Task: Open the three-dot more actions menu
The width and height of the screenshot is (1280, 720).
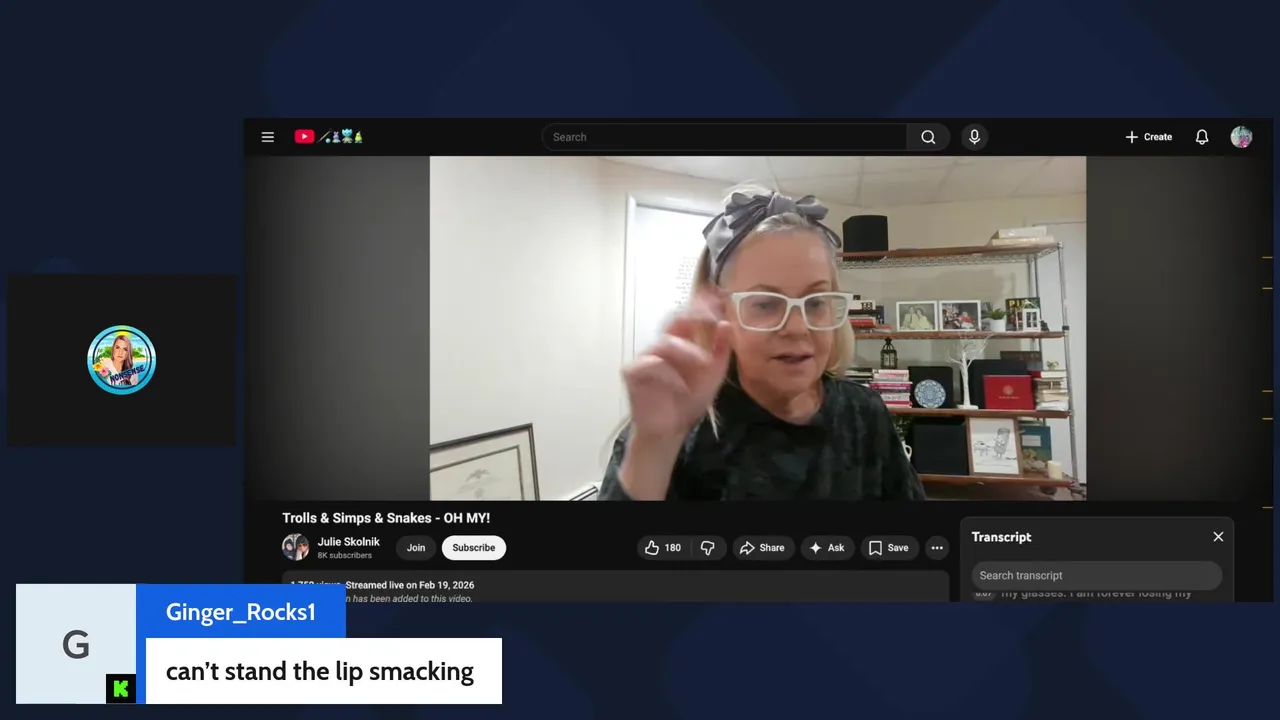Action: point(937,548)
